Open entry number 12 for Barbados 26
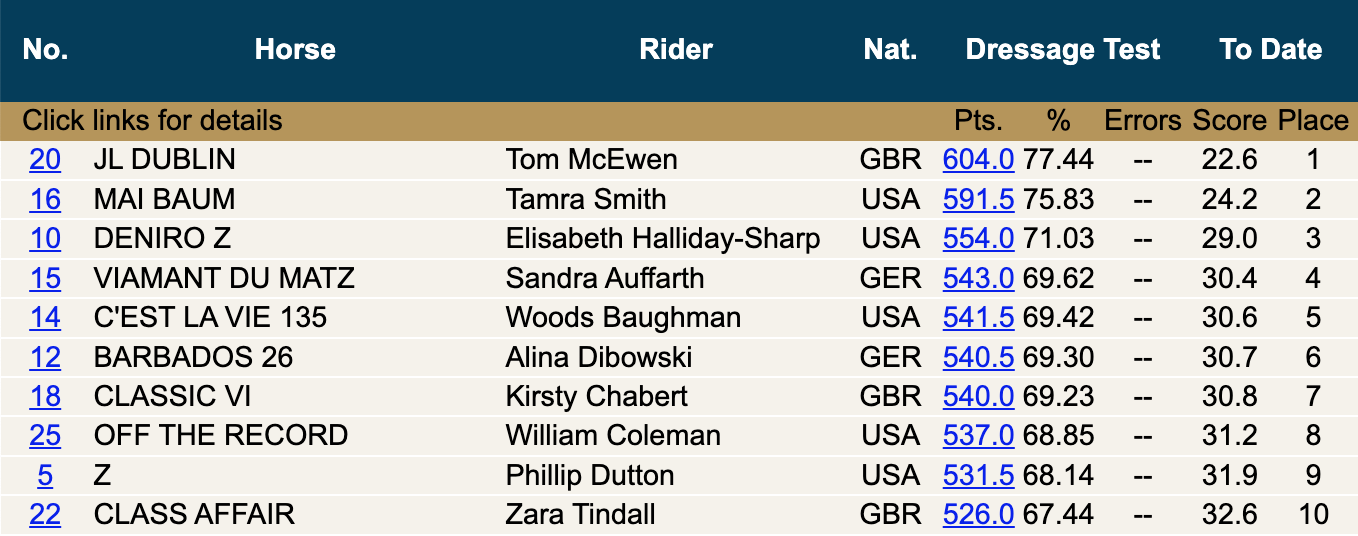 [45, 357]
